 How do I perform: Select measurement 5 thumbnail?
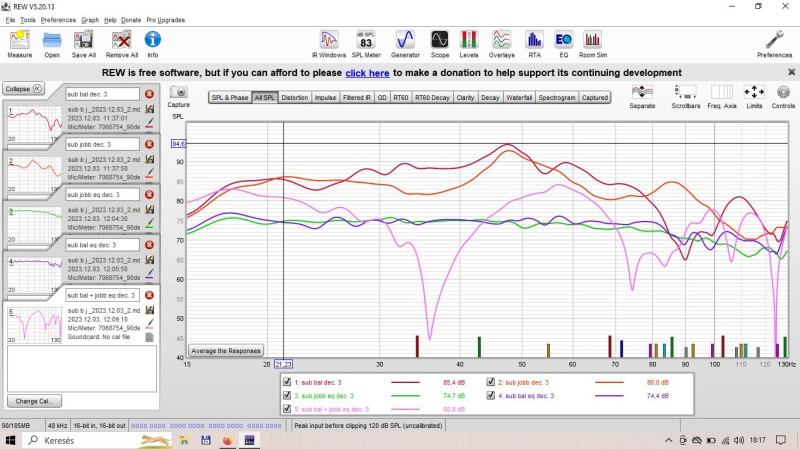tap(34, 325)
